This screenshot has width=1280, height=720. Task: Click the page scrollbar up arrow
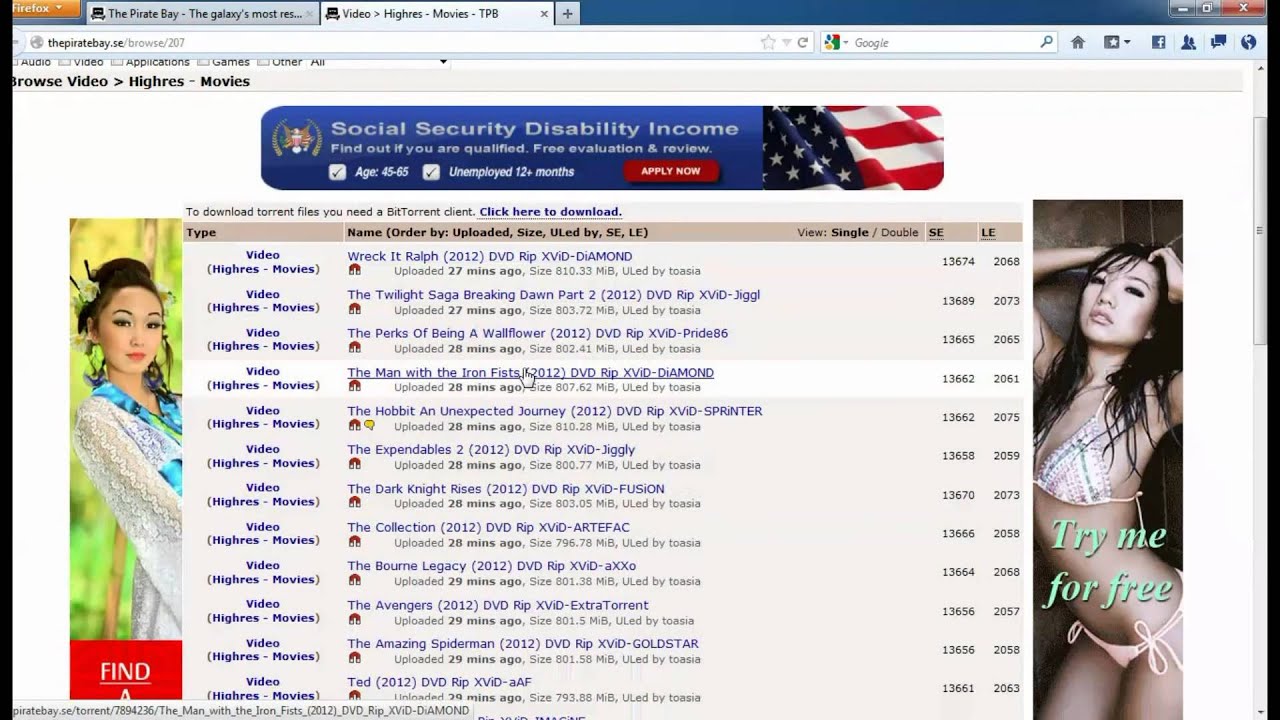click(1261, 68)
